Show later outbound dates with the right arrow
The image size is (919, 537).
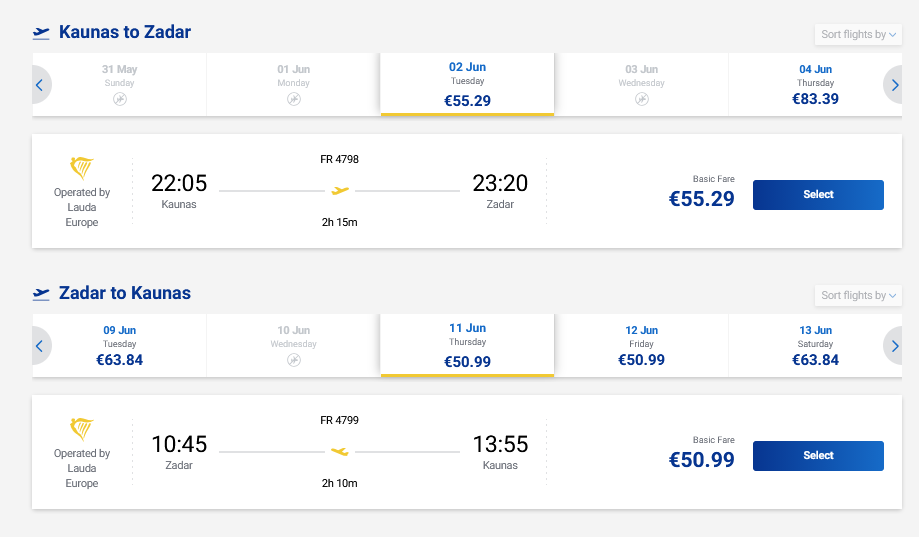coord(893,85)
